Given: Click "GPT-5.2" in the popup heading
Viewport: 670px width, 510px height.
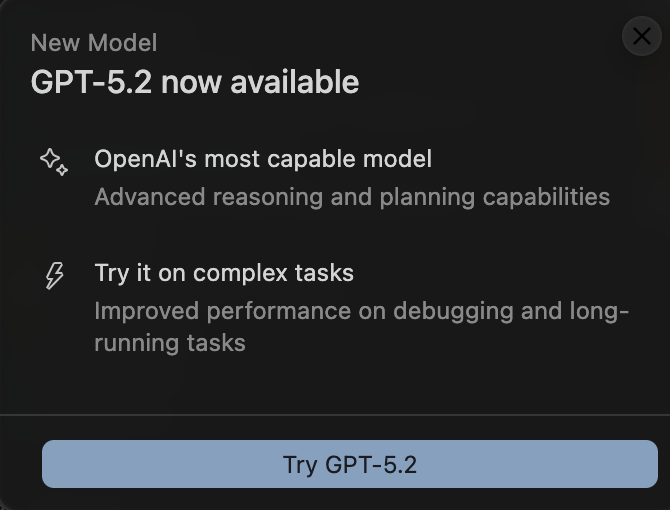Looking at the screenshot, I should 91,81.
